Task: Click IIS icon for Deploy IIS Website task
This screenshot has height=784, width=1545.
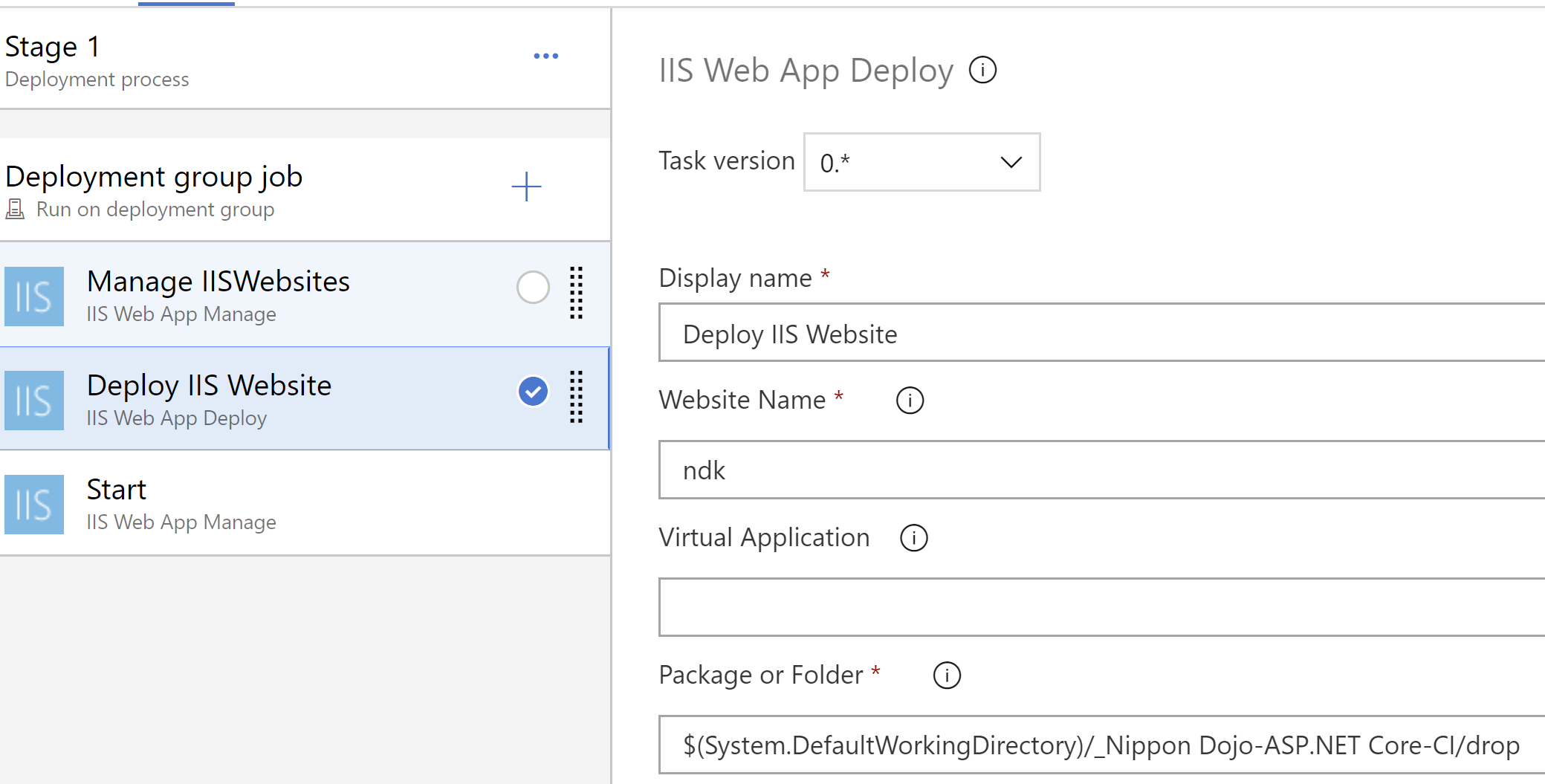Action: point(34,401)
